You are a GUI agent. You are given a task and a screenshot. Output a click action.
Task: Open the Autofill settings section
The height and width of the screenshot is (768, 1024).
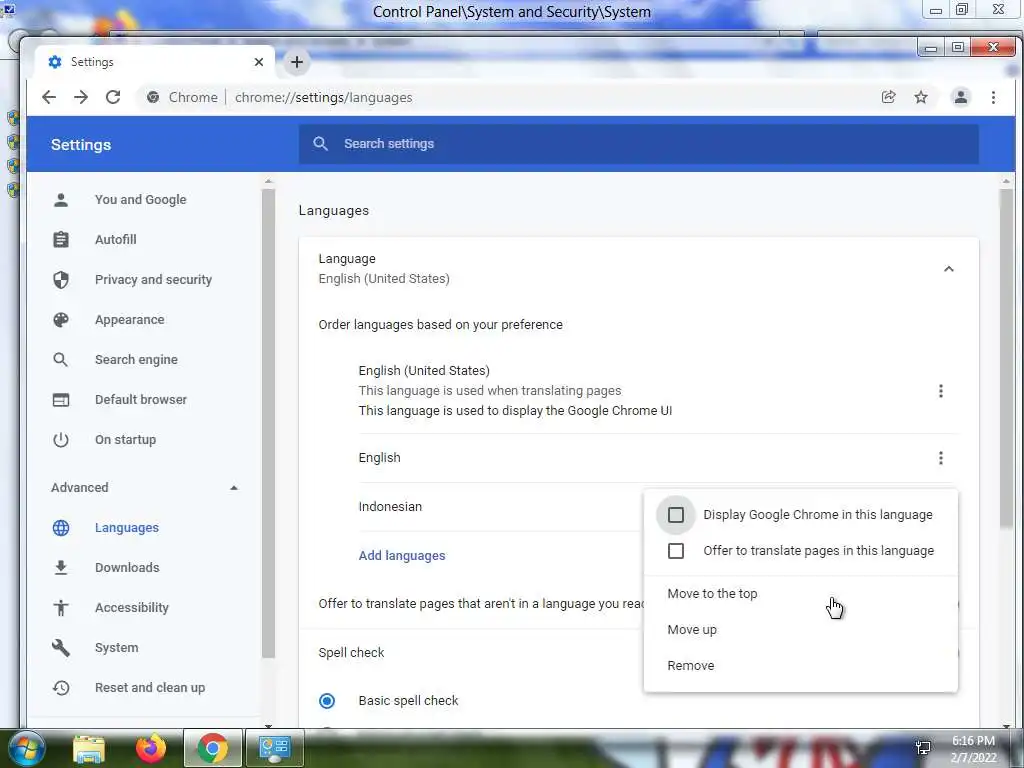116,240
